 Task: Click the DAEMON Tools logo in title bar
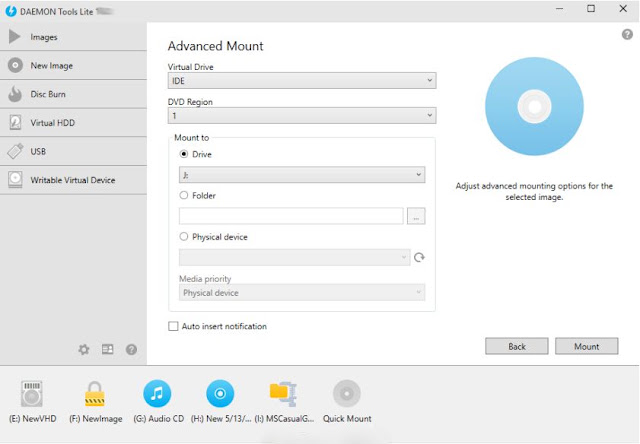point(11,11)
